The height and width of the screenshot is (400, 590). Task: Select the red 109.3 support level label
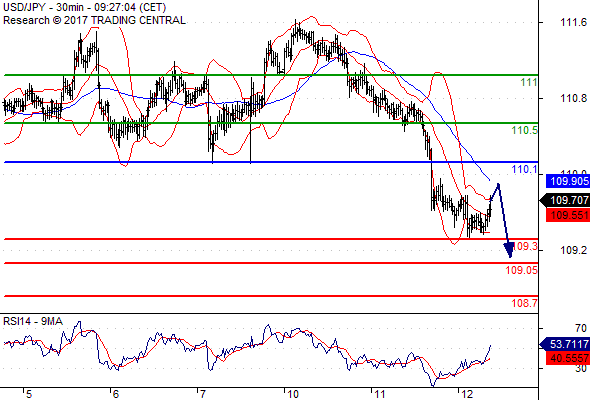coord(526,246)
